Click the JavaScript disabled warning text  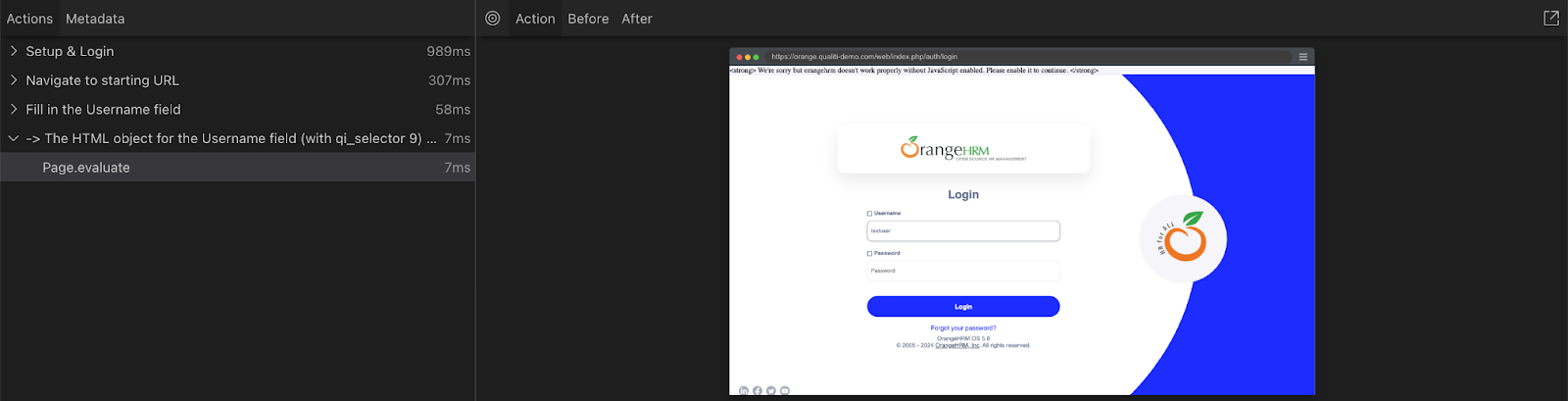[x=914, y=71]
